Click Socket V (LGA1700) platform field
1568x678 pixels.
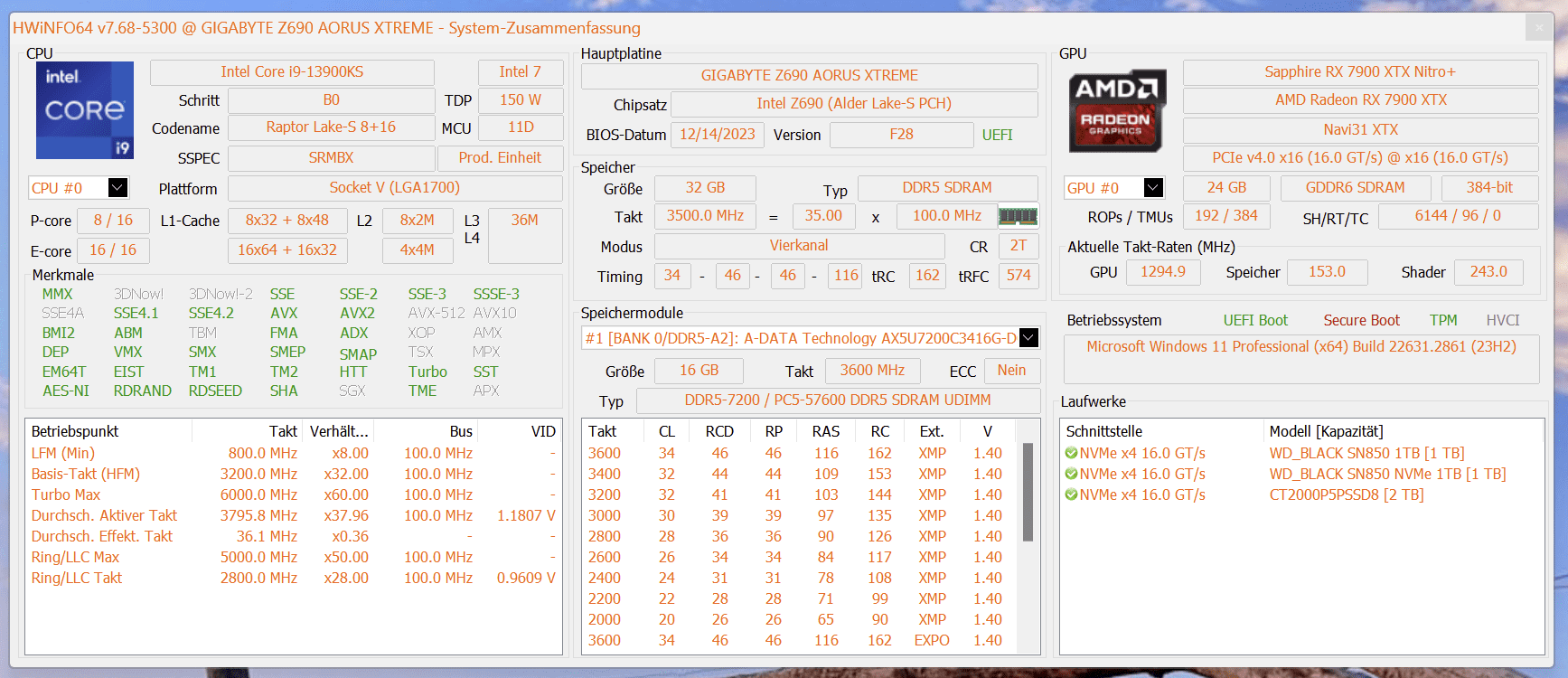tap(395, 188)
